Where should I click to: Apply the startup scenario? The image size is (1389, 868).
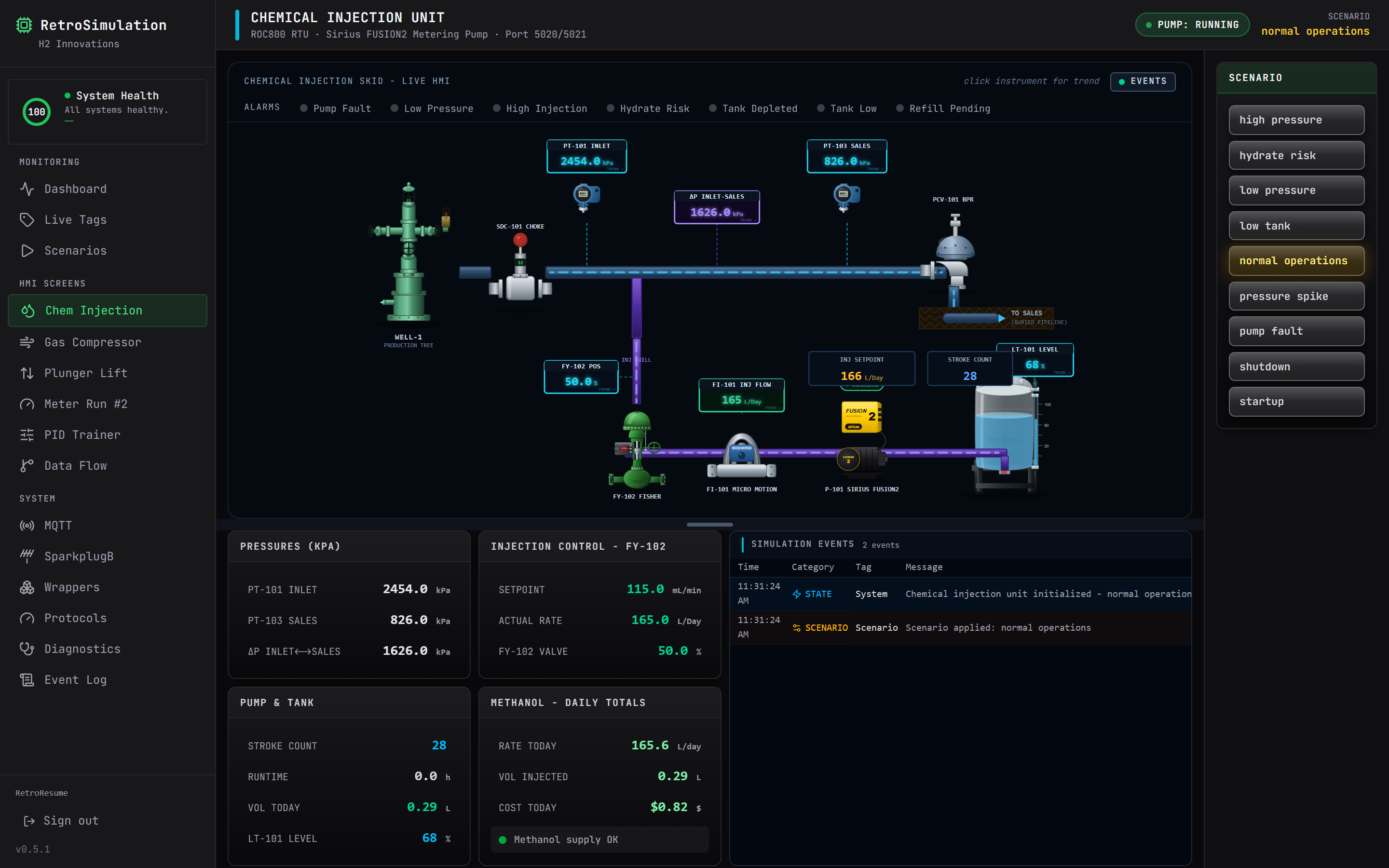1296,402
